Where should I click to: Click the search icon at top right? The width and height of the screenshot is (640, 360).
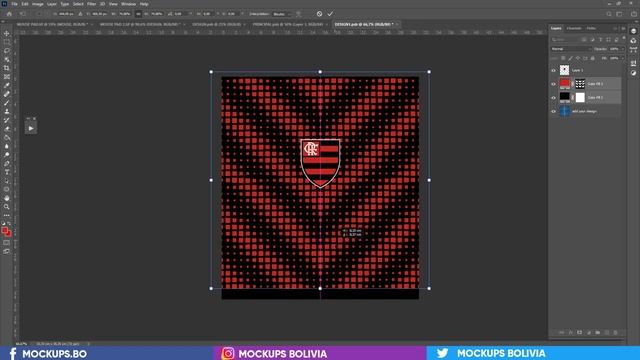[x=609, y=14]
